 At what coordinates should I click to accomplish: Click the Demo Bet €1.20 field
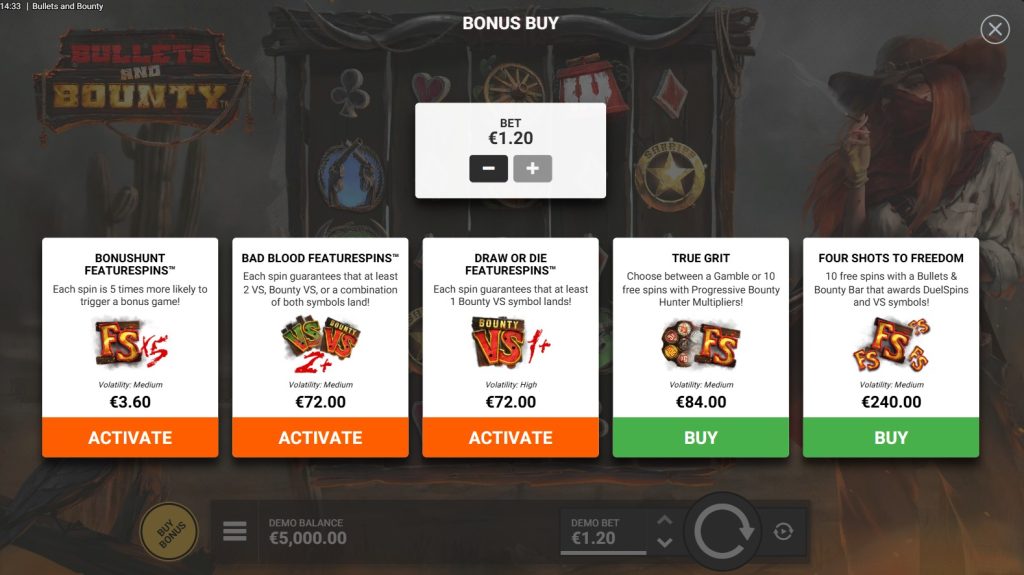603,533
